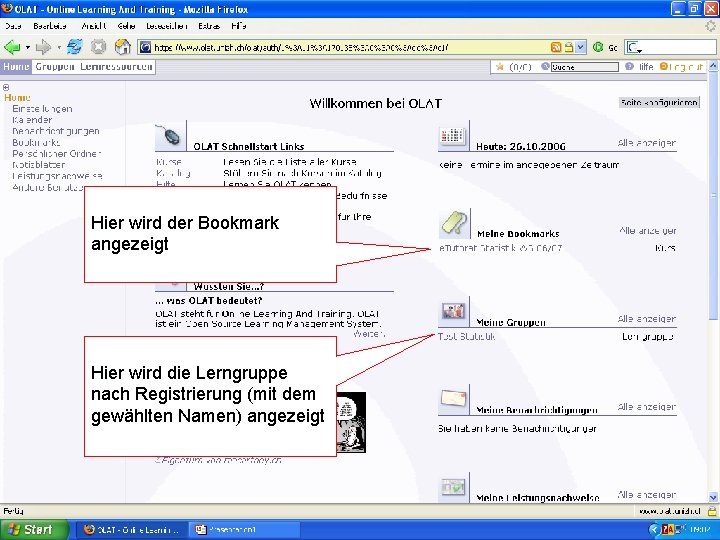Click the cartoon comic thumbnail
720x540 pixels.
351,422
